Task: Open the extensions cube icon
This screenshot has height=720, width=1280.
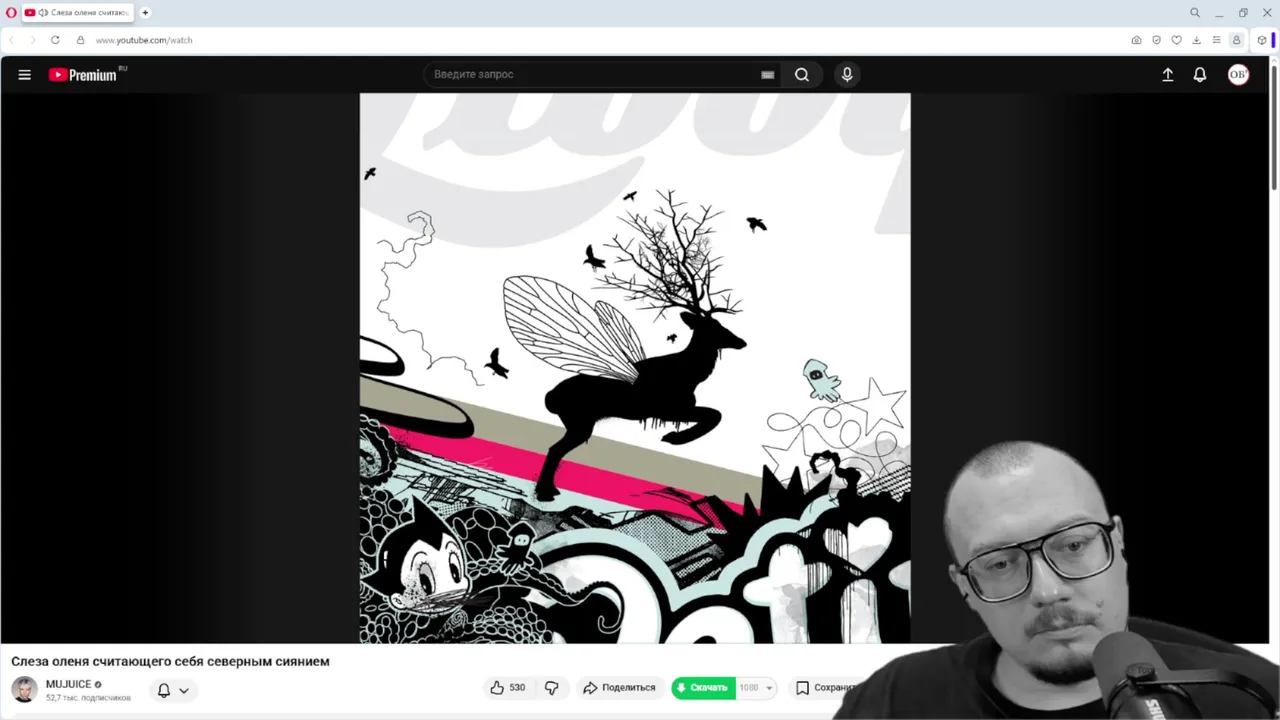Action: point(1261,40)
